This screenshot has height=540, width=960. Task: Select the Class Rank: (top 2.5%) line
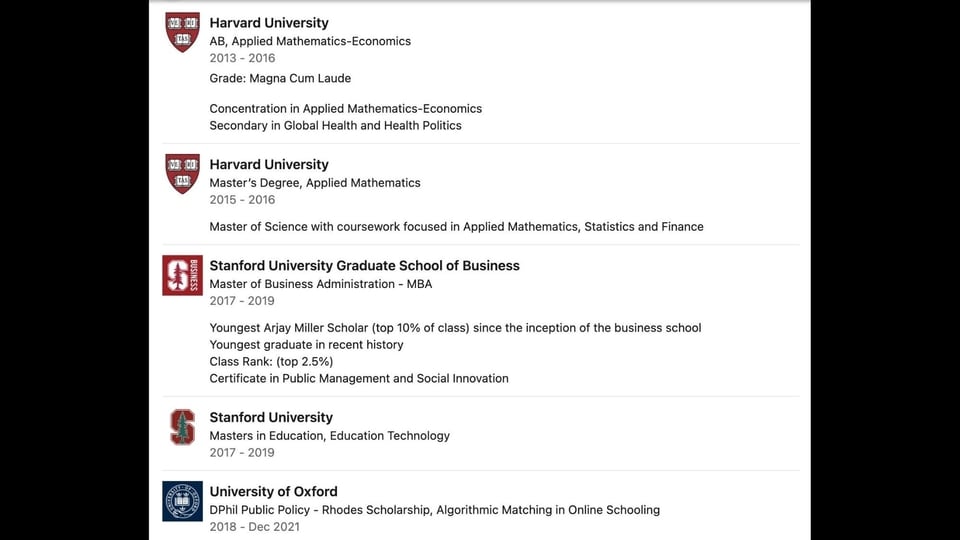[271, 362]
